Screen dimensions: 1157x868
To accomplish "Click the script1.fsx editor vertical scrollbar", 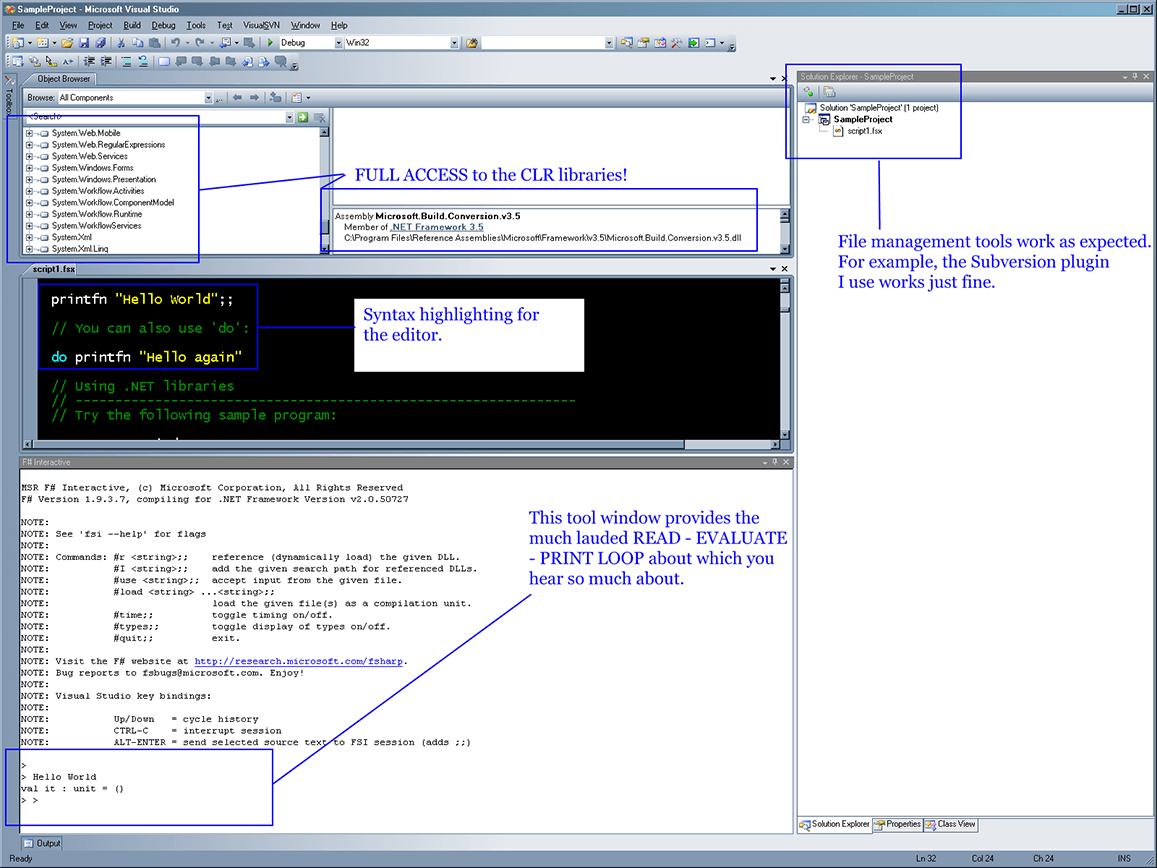I will [784, 360].
